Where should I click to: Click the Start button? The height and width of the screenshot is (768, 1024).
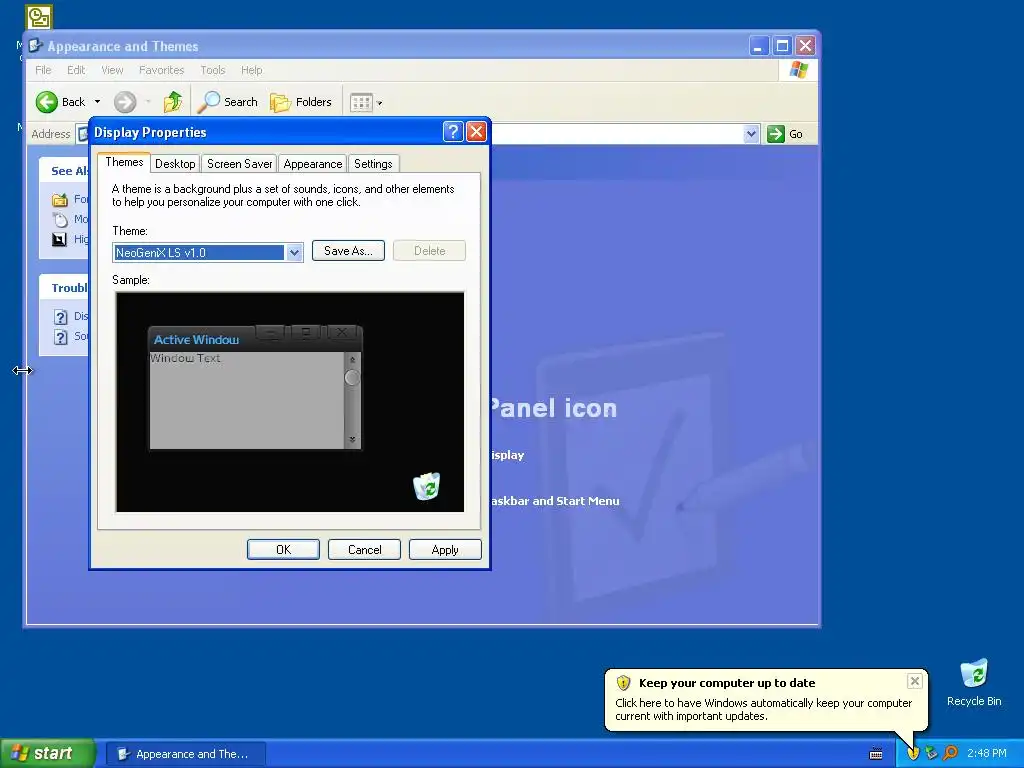click(x=48, y=753)
